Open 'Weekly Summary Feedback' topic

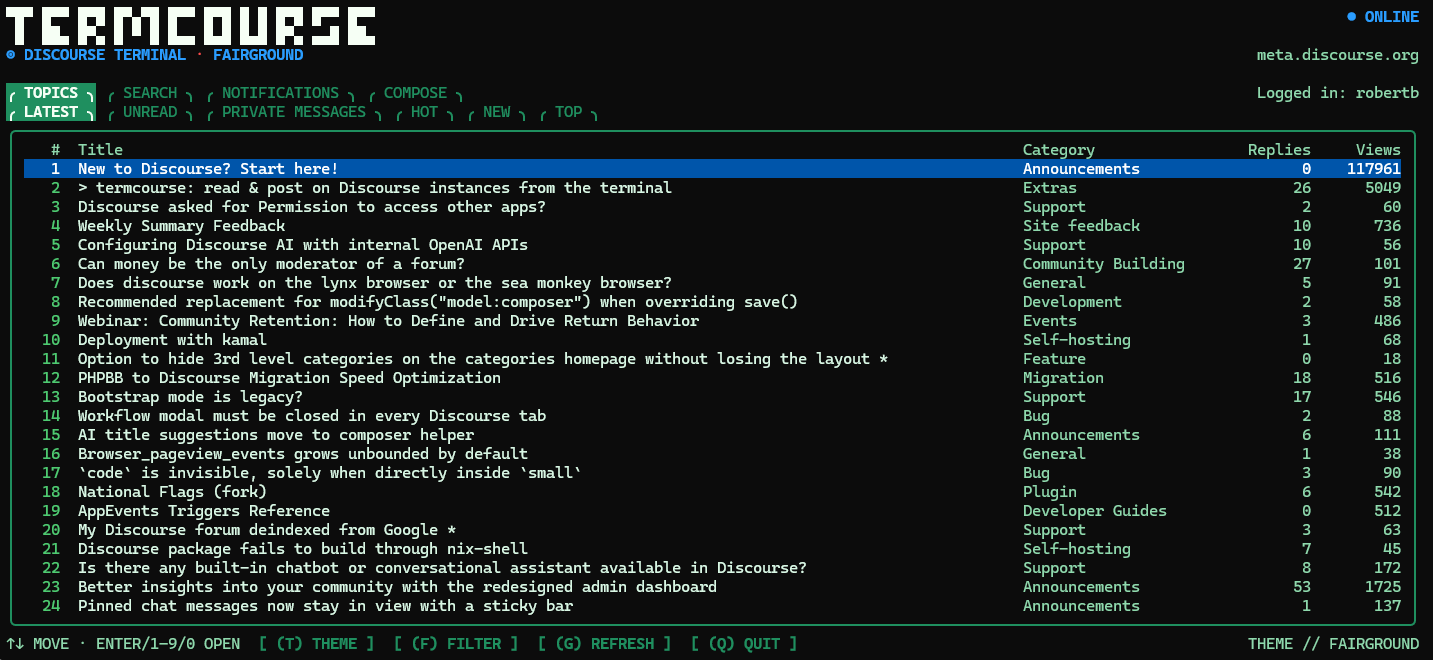712,226
